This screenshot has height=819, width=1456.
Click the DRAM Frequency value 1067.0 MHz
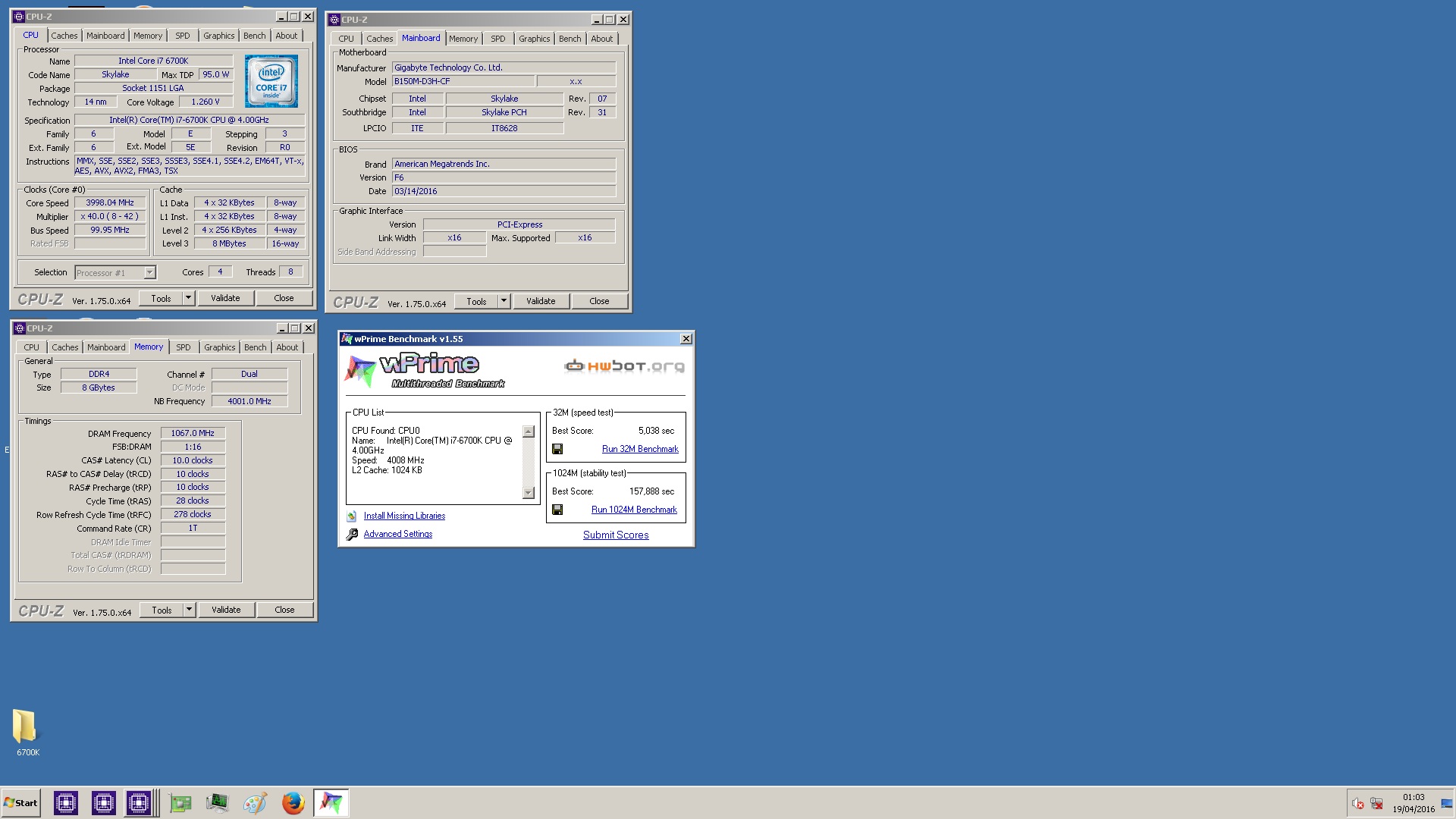pos(193,433)
